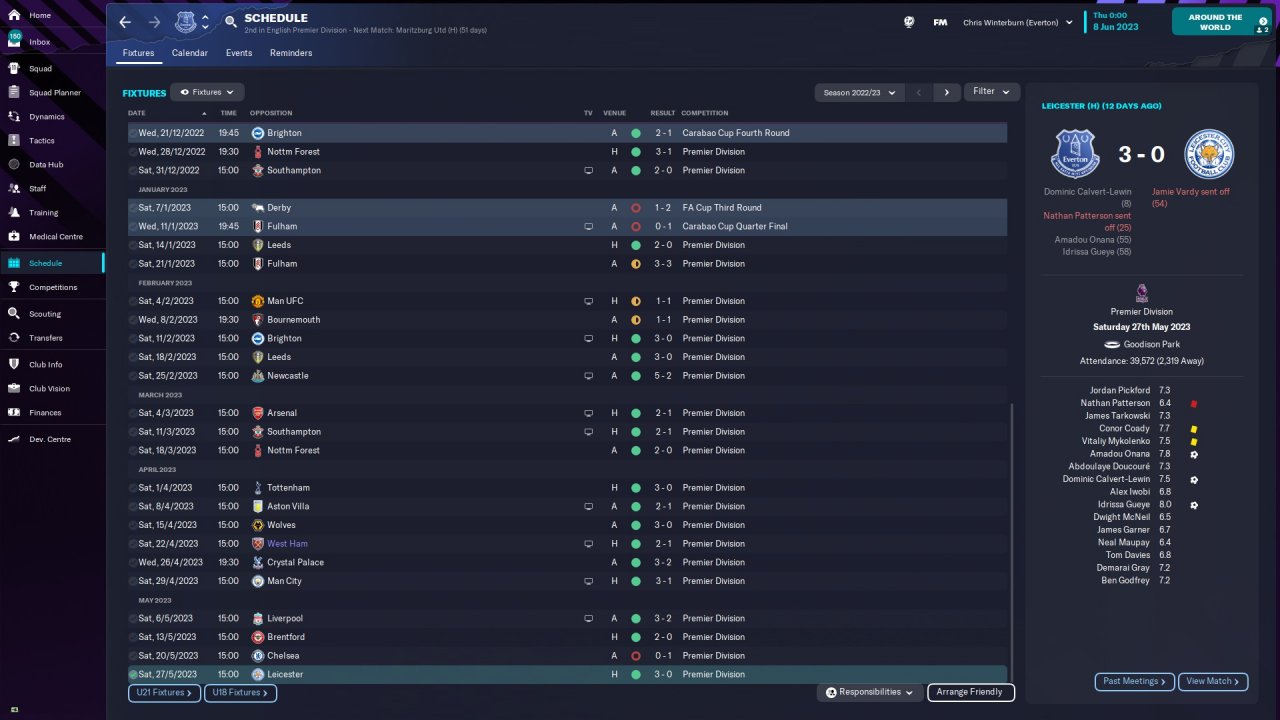The image size is (1280, 720).
Task: Click the Arrange Friendly button
Action: pos(971,692)
